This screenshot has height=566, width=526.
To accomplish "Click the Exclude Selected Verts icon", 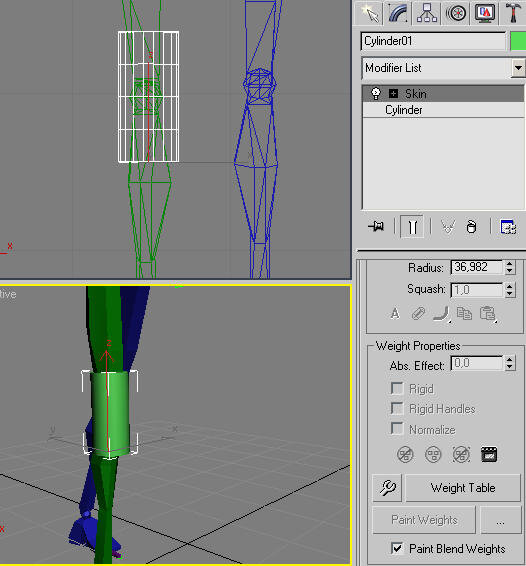I will coord(405,454).
